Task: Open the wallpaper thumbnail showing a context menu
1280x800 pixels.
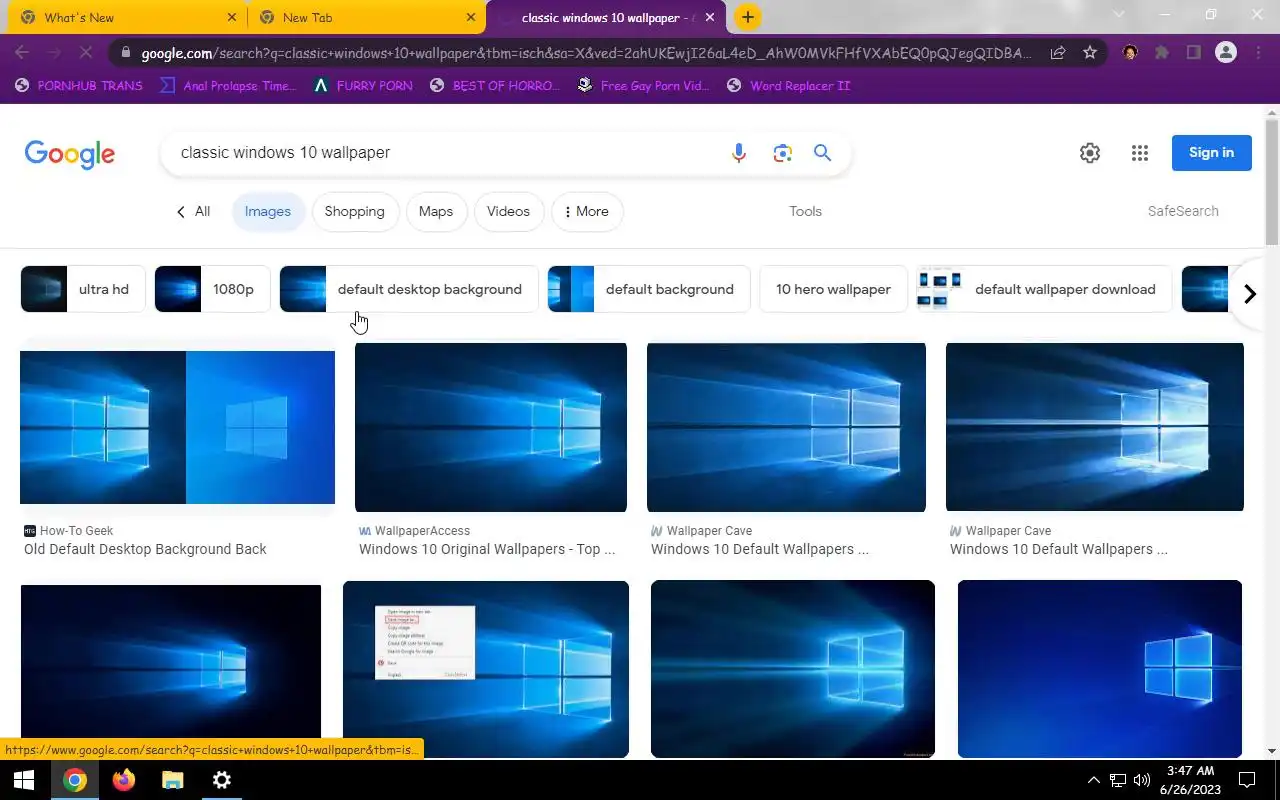Action: (486, 669)
